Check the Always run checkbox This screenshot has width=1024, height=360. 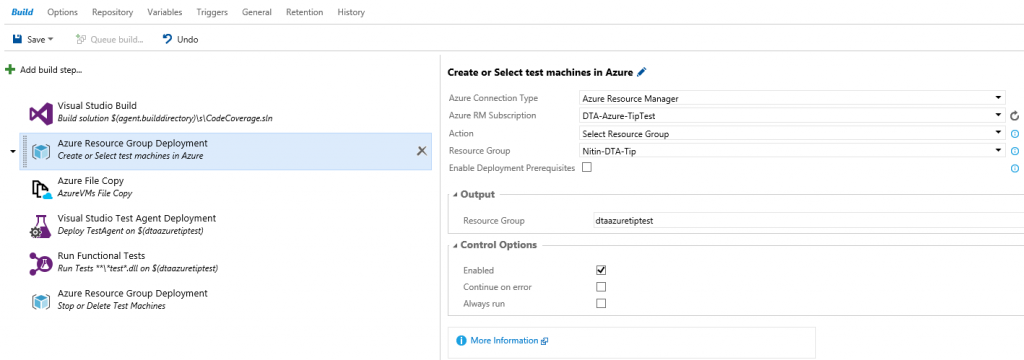click(x=601, y=303)
